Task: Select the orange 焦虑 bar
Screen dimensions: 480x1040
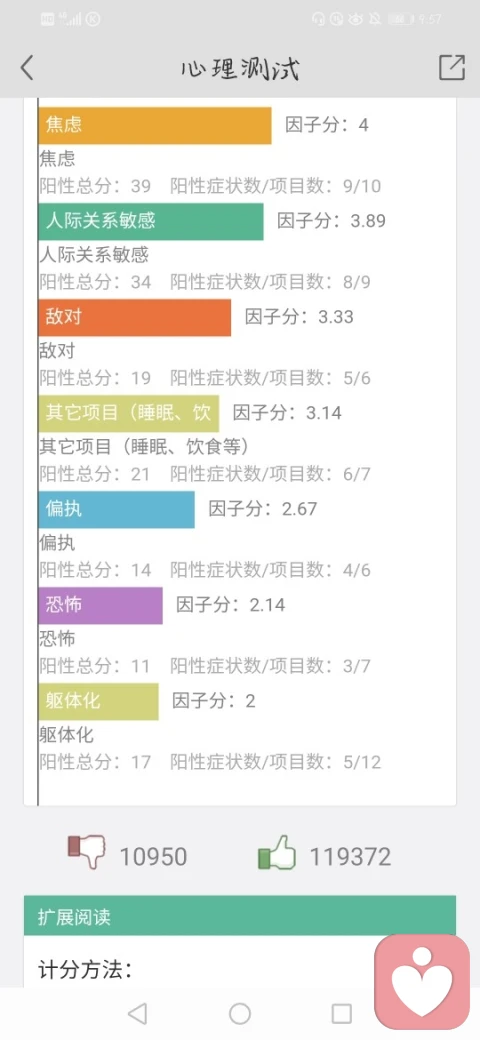Action: [155, 125]
